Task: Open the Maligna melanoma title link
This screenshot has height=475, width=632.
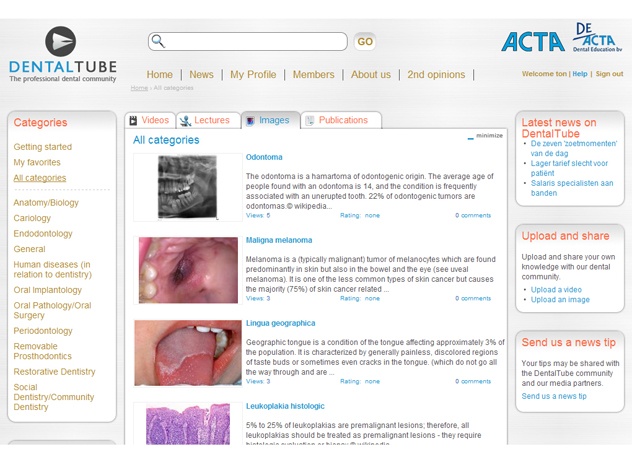Action: coord(279,240)
